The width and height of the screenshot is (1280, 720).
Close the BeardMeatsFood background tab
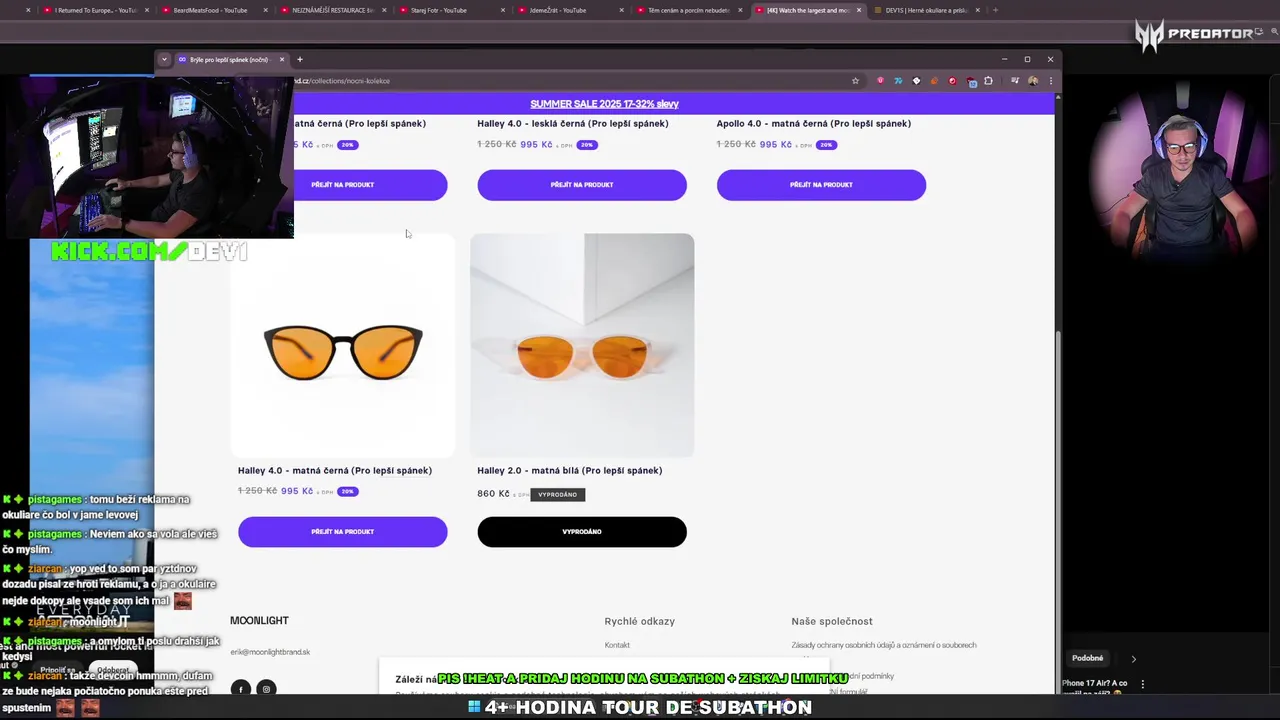pos(266,10)
